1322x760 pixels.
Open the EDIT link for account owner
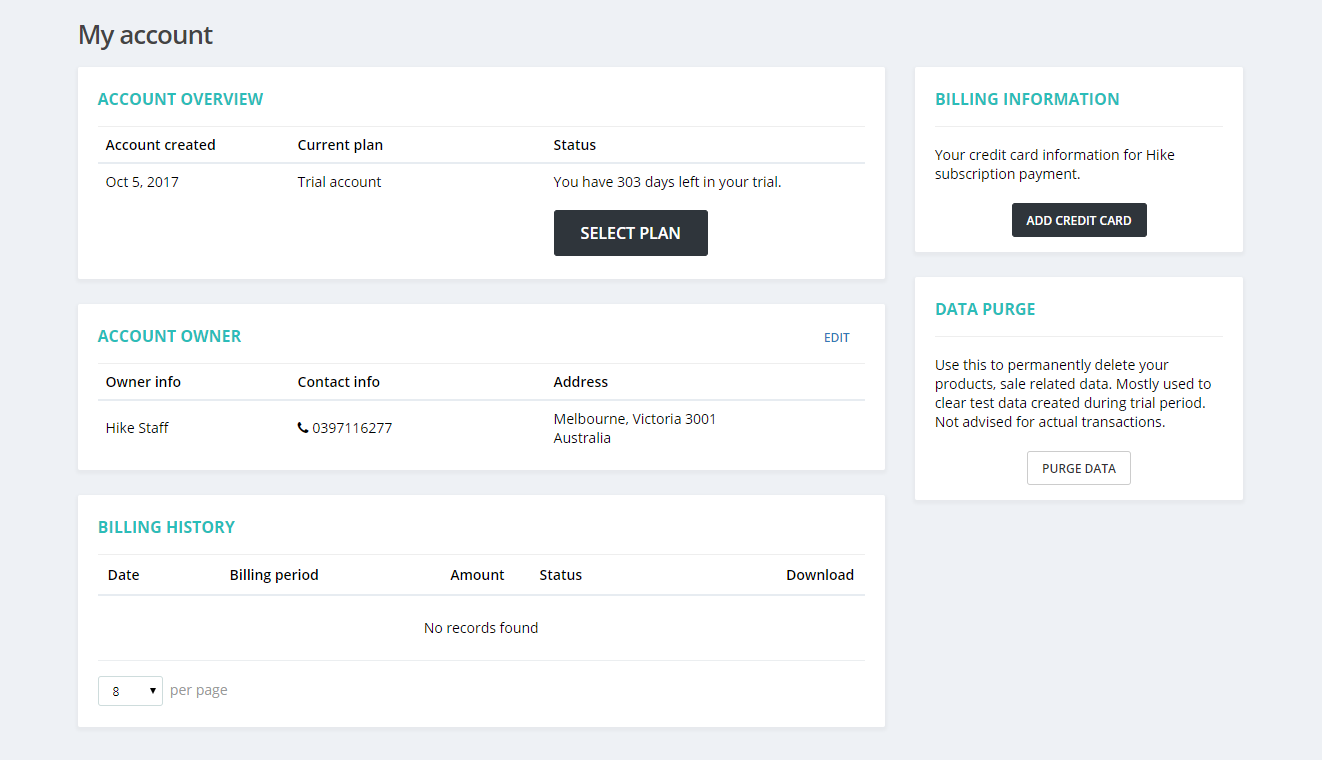836,338
